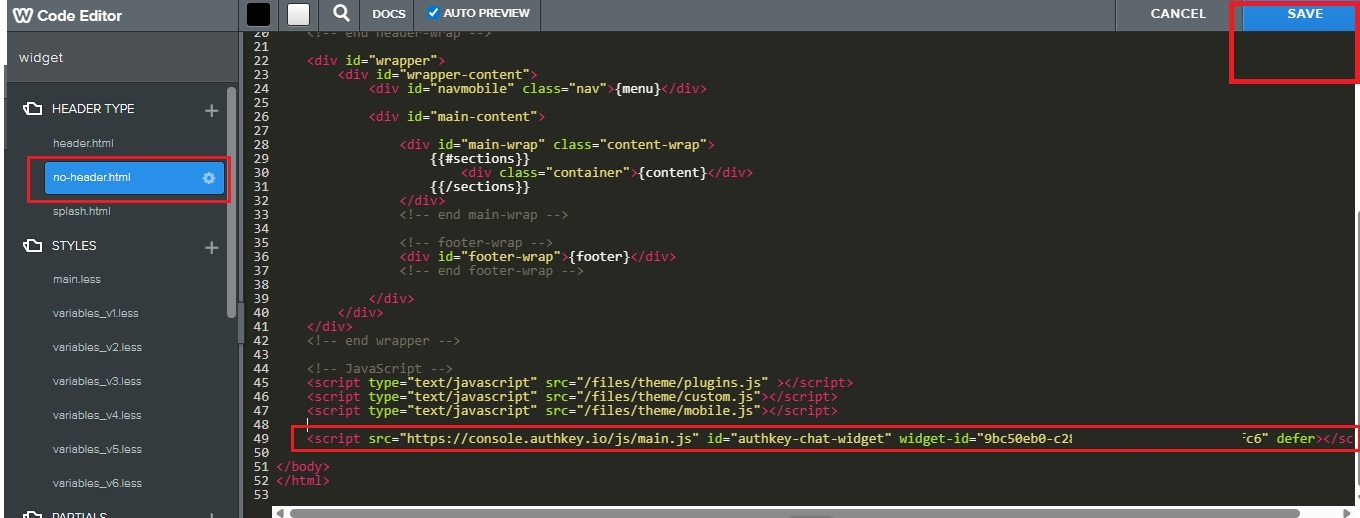Click the Cancel button
The width and height of the screenshot is (1360, 518).
click(1178, 14)
